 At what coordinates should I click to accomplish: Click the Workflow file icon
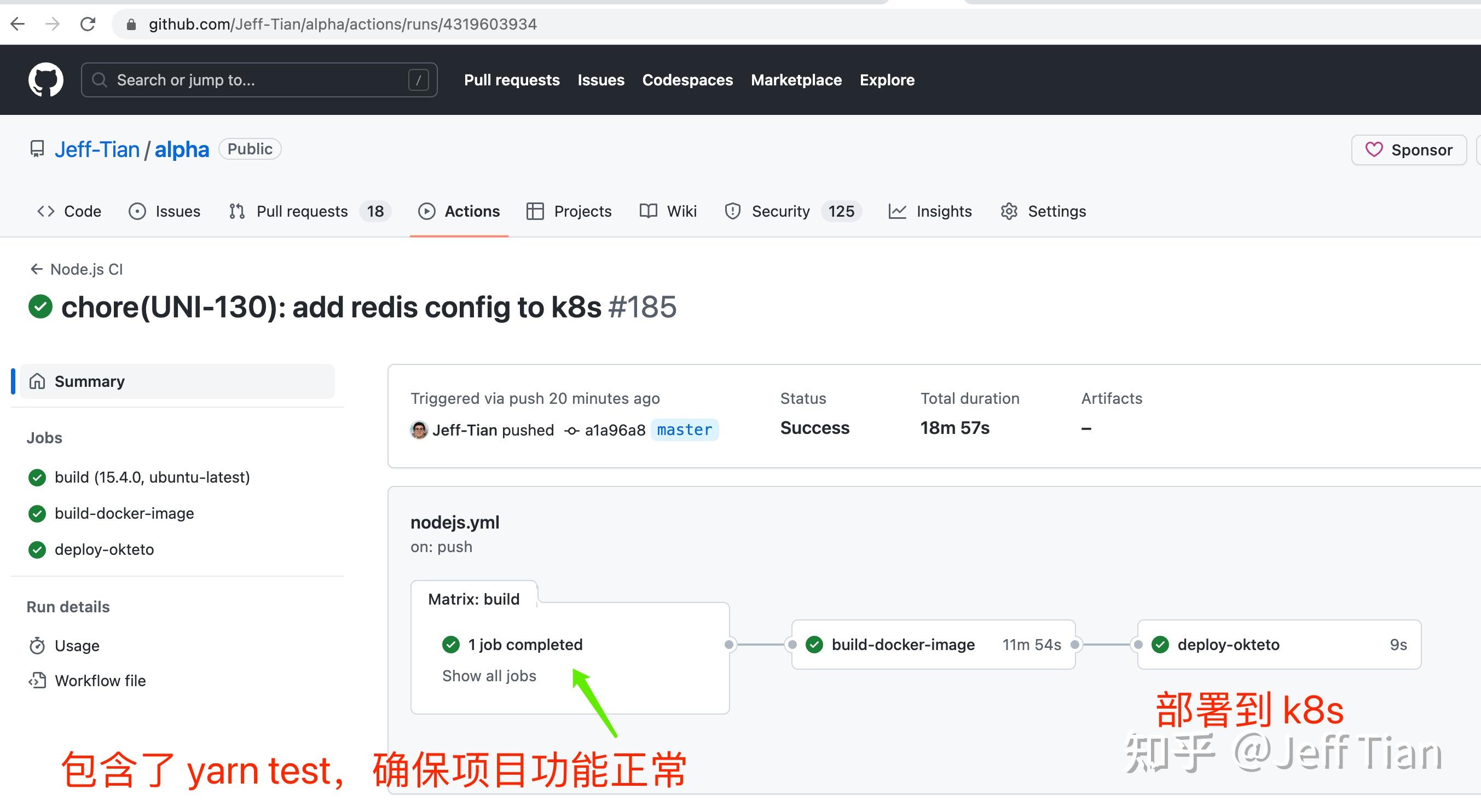click(37, 680)
